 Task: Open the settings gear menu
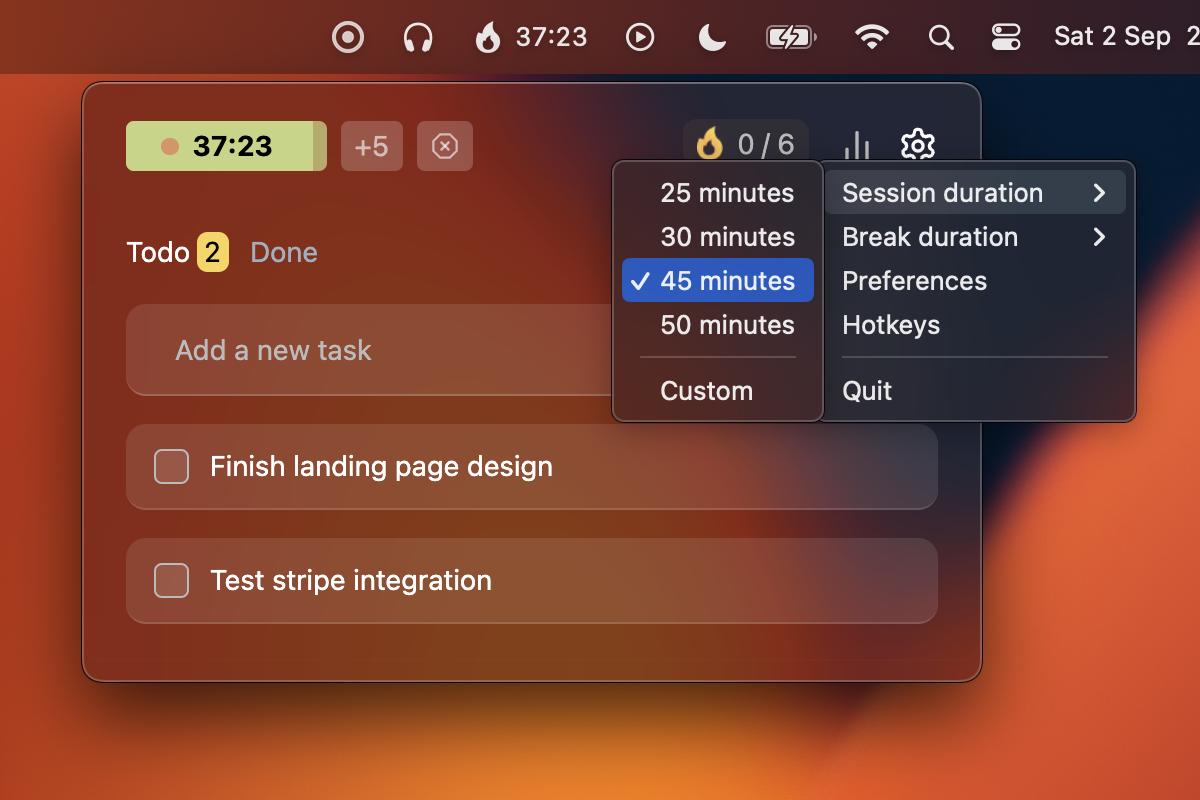coord(917,145)
